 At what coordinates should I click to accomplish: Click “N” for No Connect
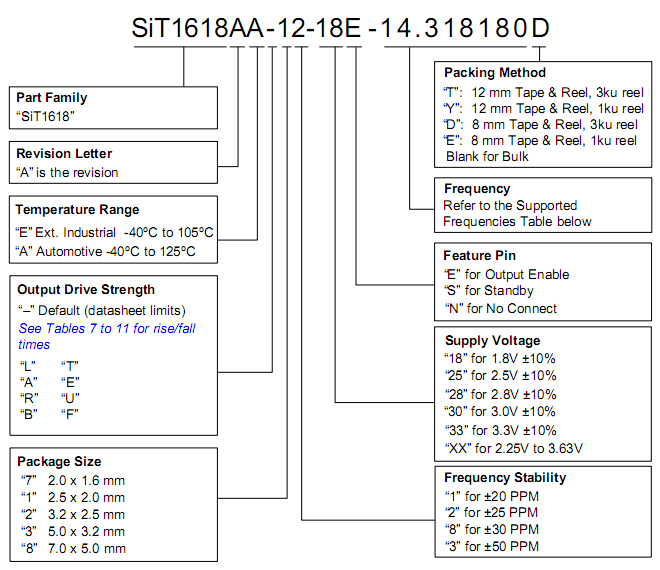coord(501,309)
